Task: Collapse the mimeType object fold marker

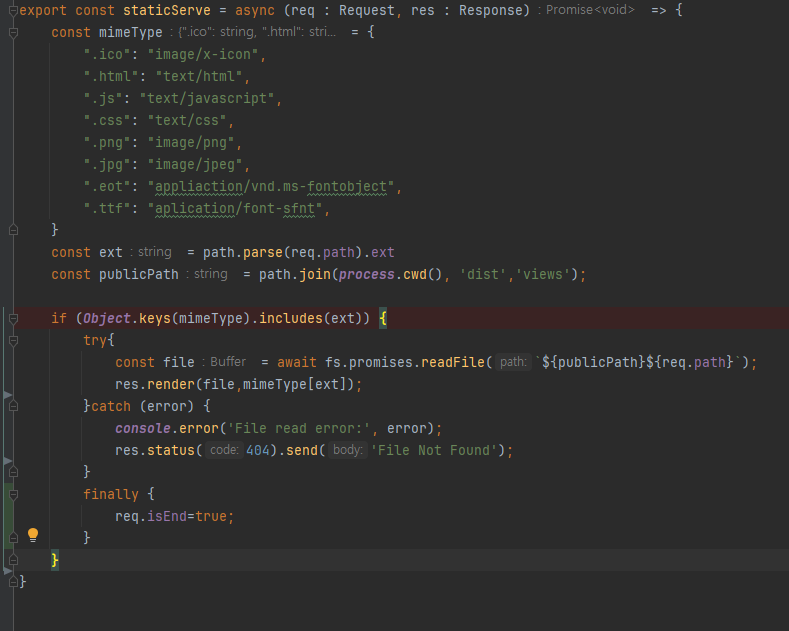Action: coord(14,33)
